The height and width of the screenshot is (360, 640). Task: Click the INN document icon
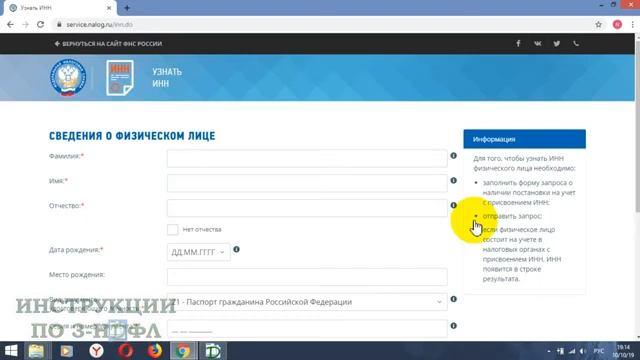pos(120,78)
